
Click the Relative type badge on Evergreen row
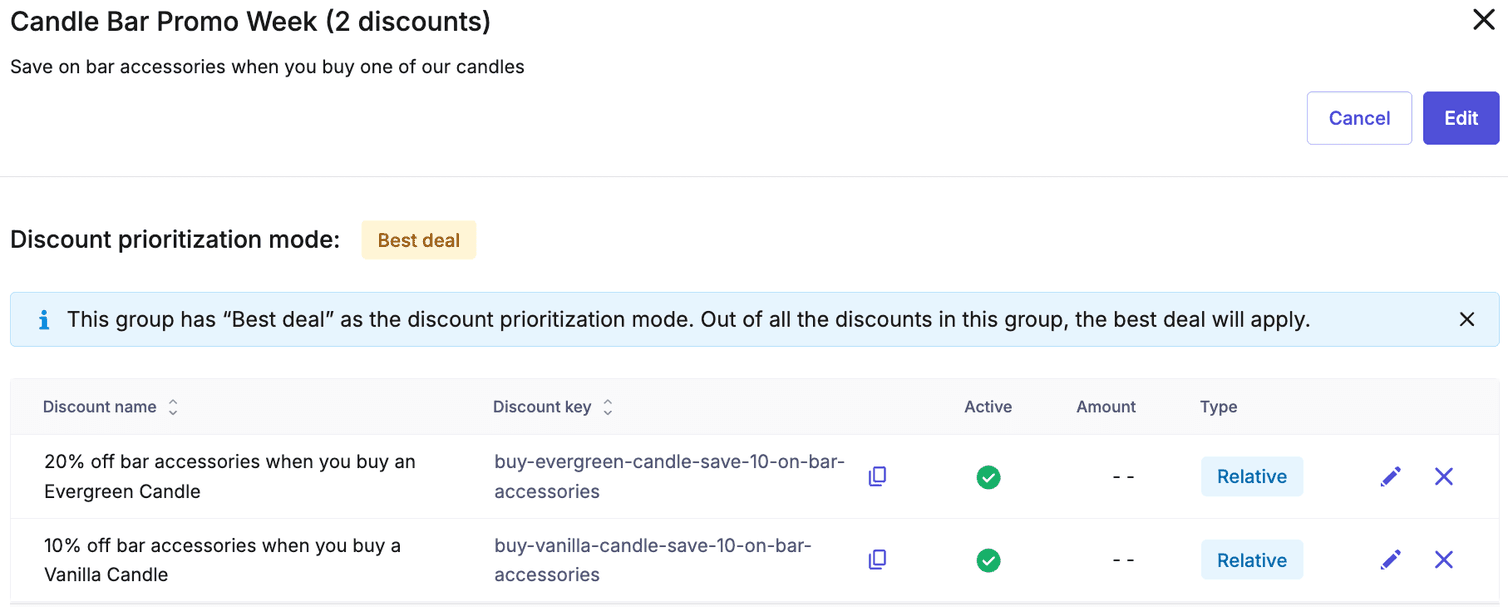coord(1252,476)
